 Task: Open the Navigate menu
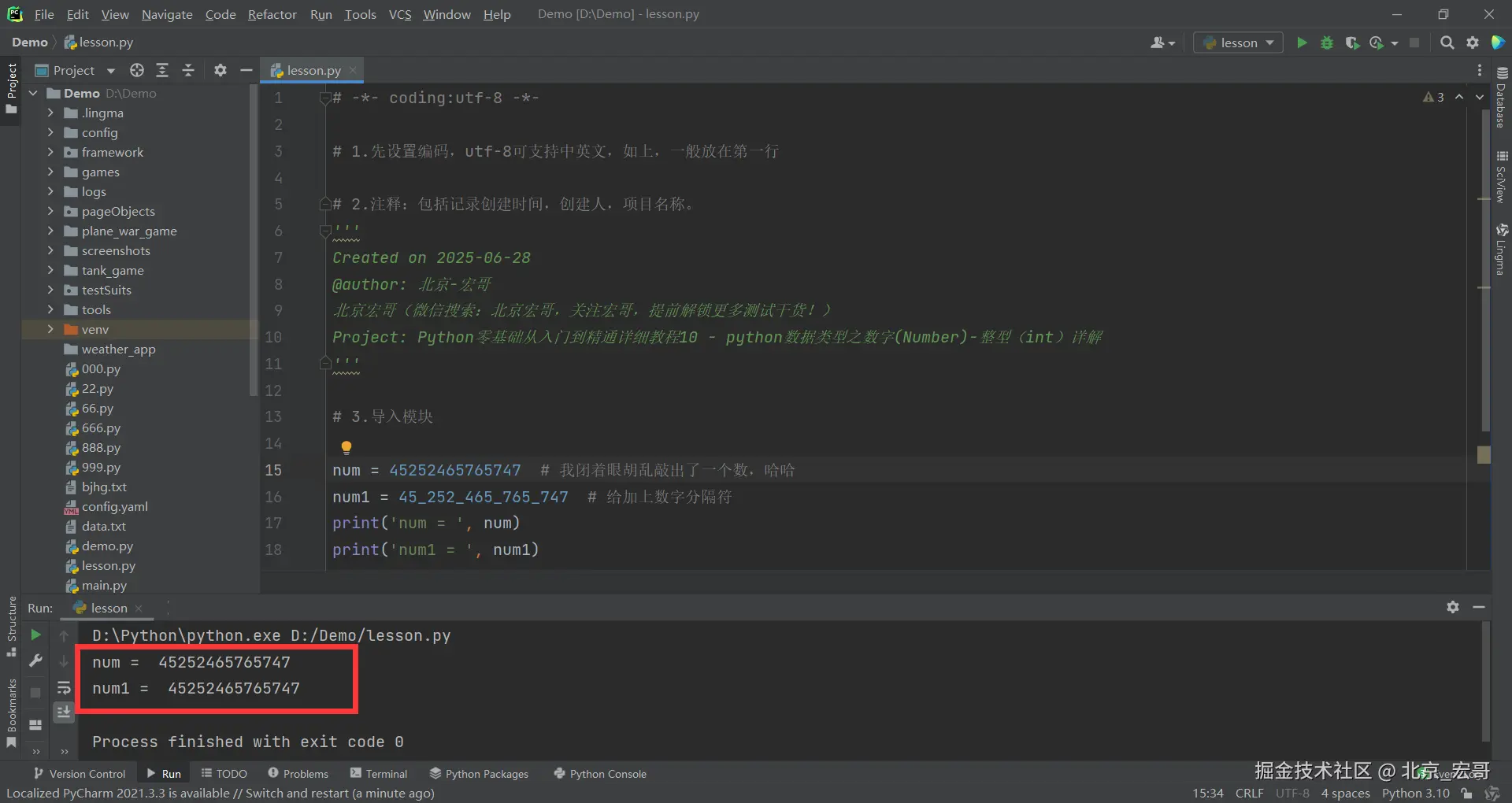pos(167,14)
